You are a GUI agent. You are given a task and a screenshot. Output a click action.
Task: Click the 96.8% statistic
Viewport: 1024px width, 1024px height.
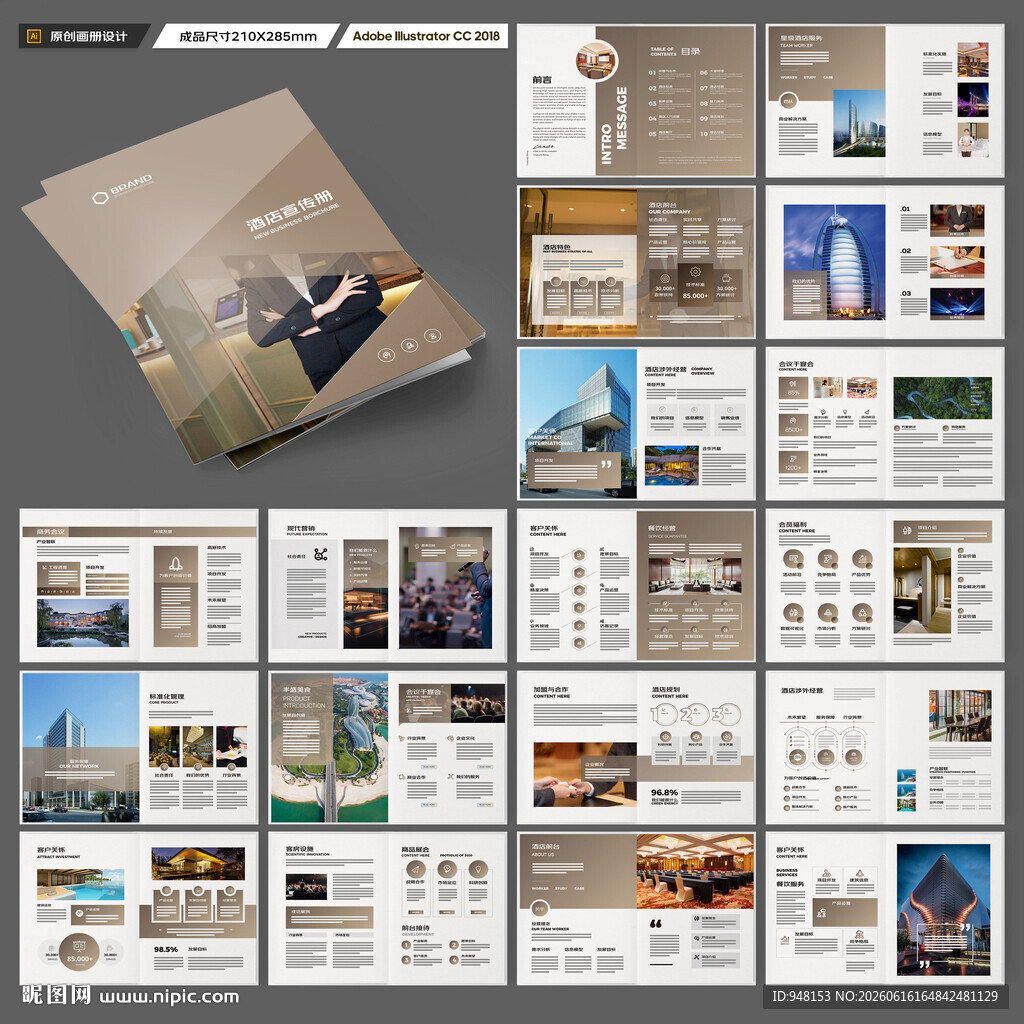pyautogui.click(x=664, y=792)
